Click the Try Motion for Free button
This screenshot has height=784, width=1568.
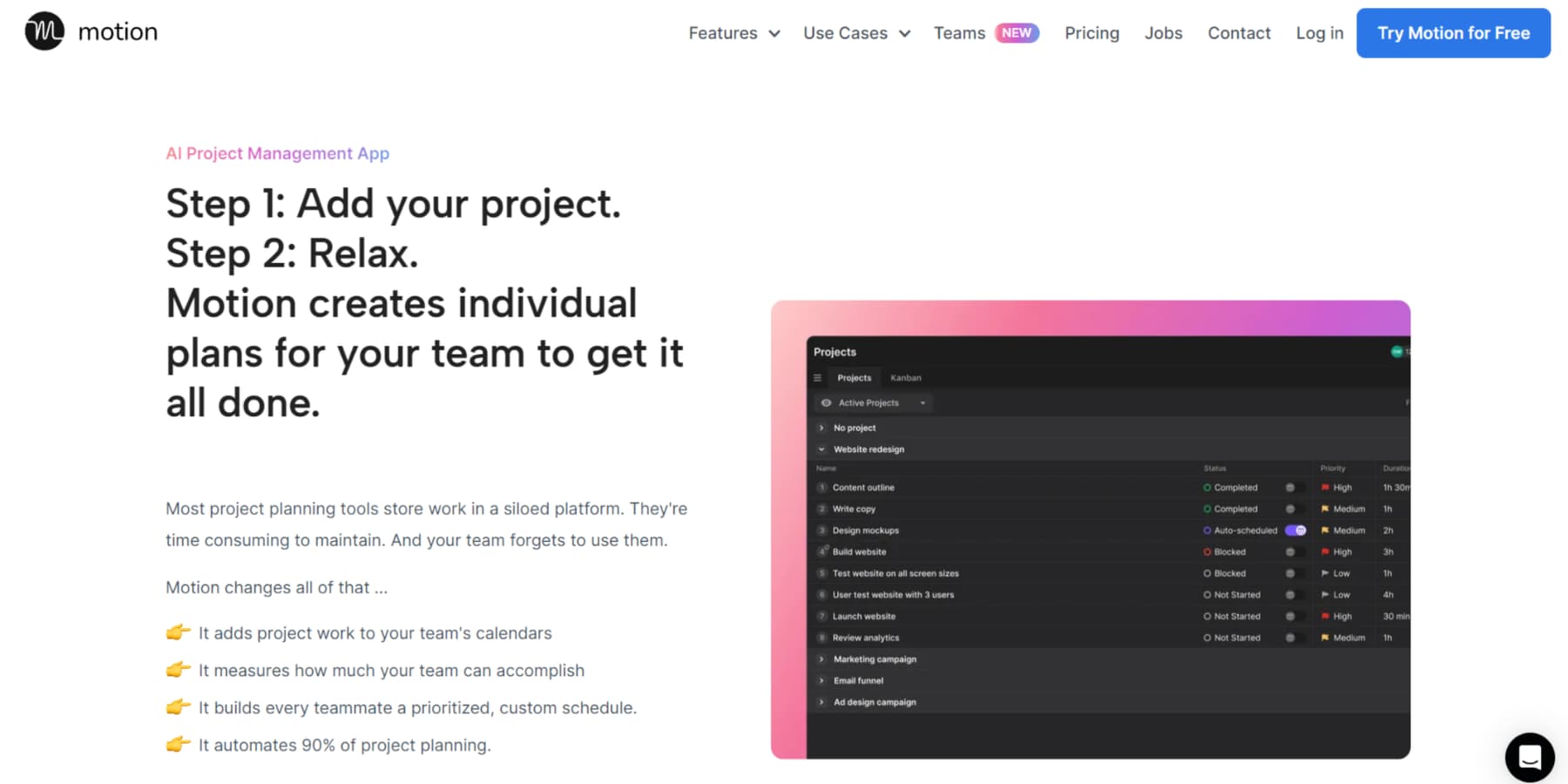click(x=1452, y=32)
